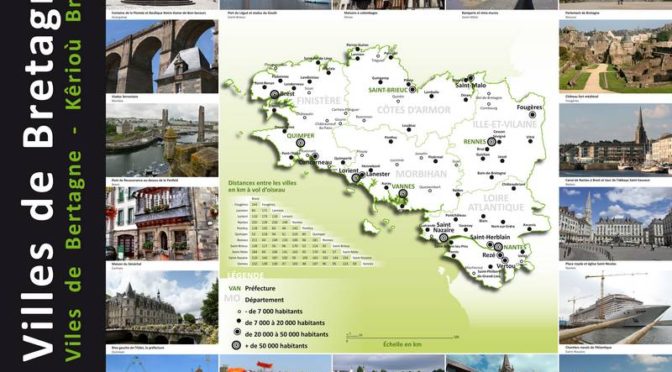The width and height of the screenshot is (672, 372).
Task: Open the medieval Fougères château photo
Action: point(615,56)
